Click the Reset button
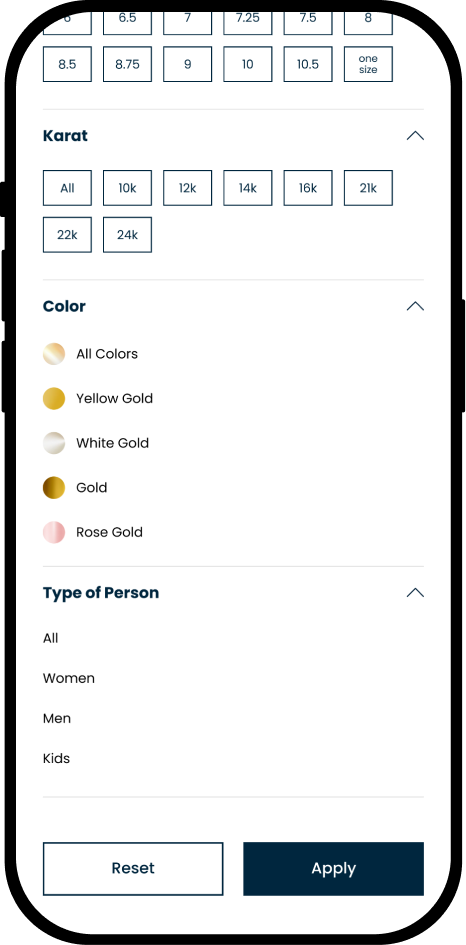This screenshot has height=945, width=466. (x=133, y=868)
